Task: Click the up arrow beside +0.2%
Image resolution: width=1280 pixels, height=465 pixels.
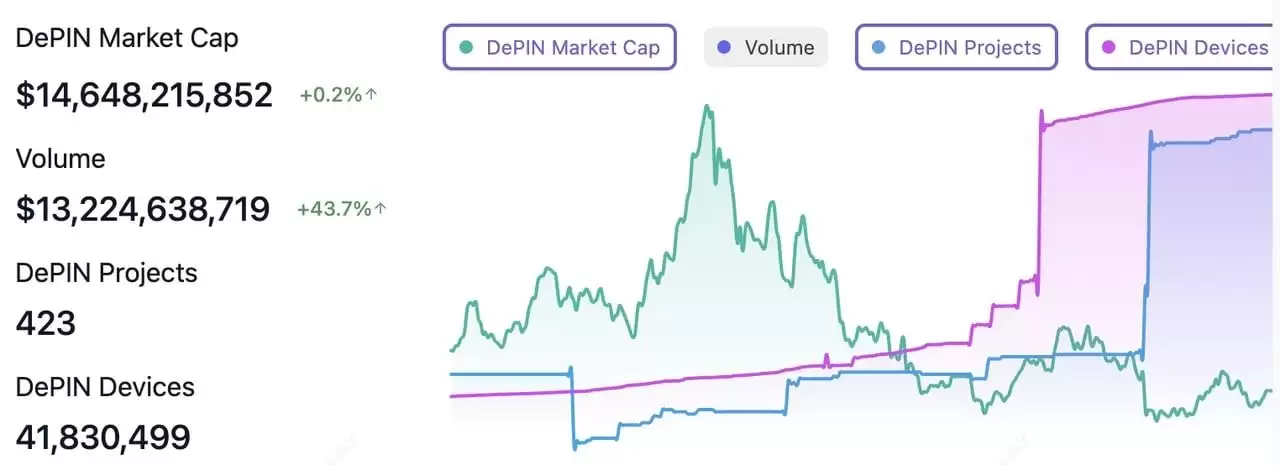Action: coord(372,96)
